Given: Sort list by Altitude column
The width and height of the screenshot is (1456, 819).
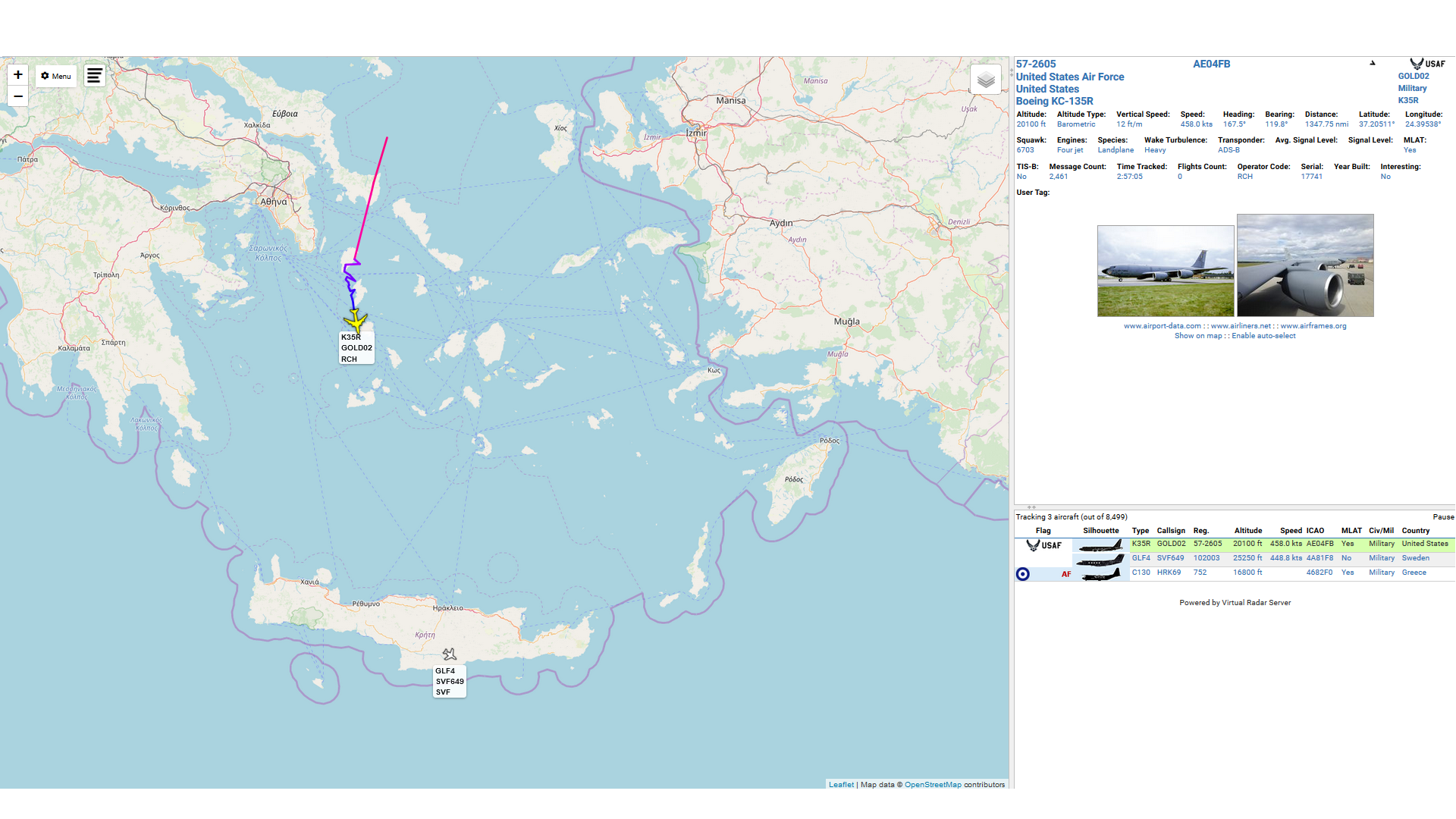Looking at the screenshot, I should coord(1247,531).
